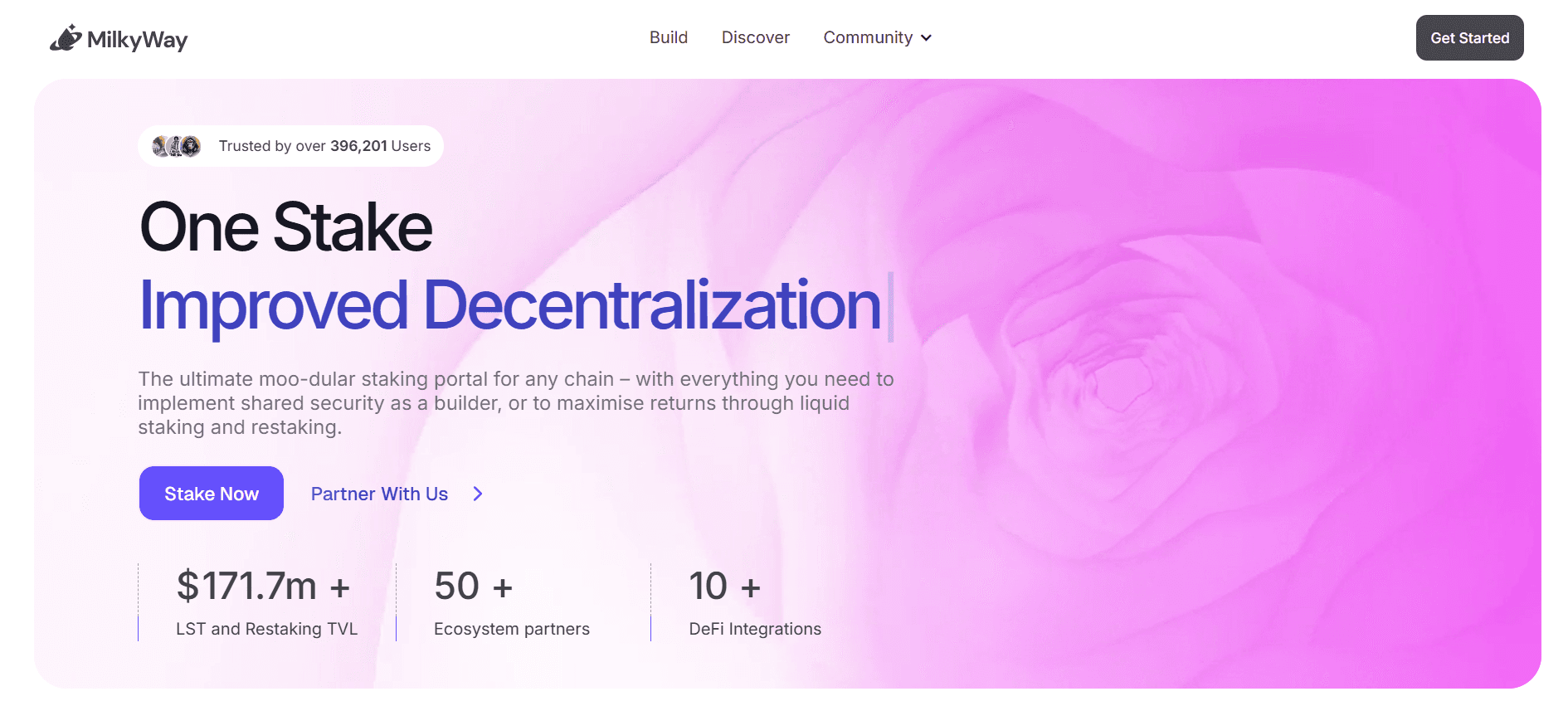Click the $171.7m + TVL figure
This screenshot has width=1568, height=706.
tap(263, 586)
